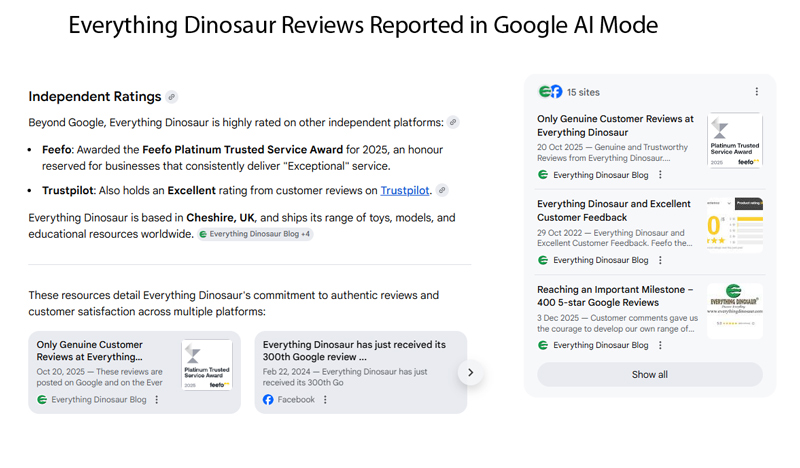Click Platinum Trusted Service Award thumbnail in sidebar
This screenshot has height=468, width=800.
(735, 140)
